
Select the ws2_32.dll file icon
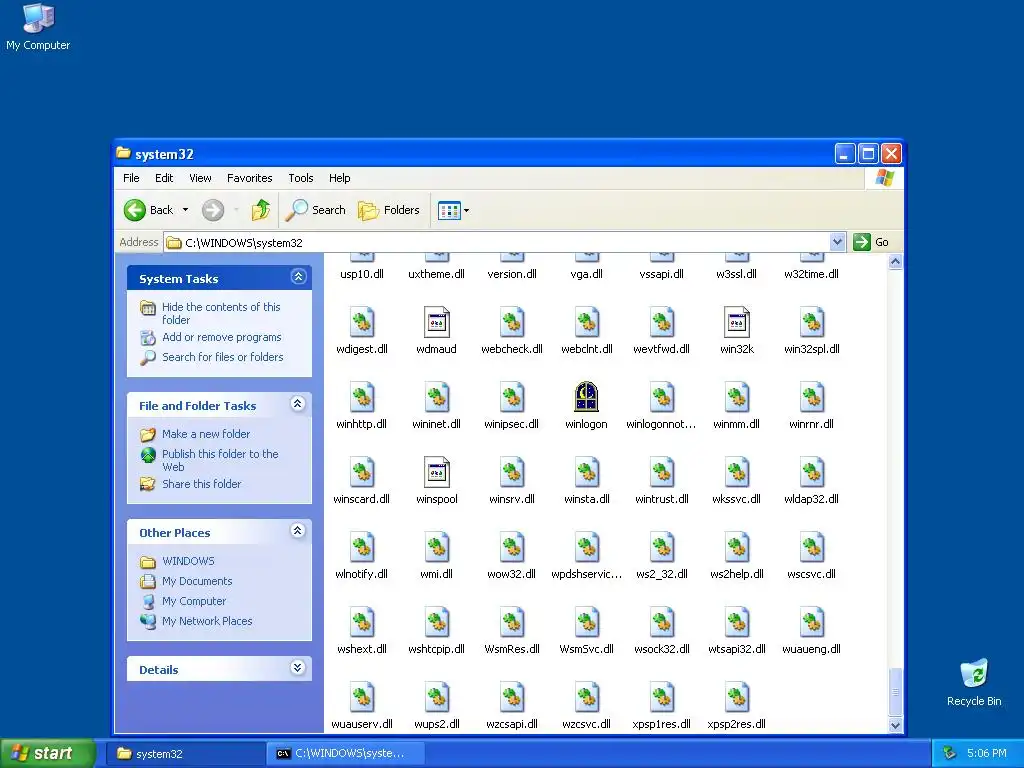[x=662, y=547]
